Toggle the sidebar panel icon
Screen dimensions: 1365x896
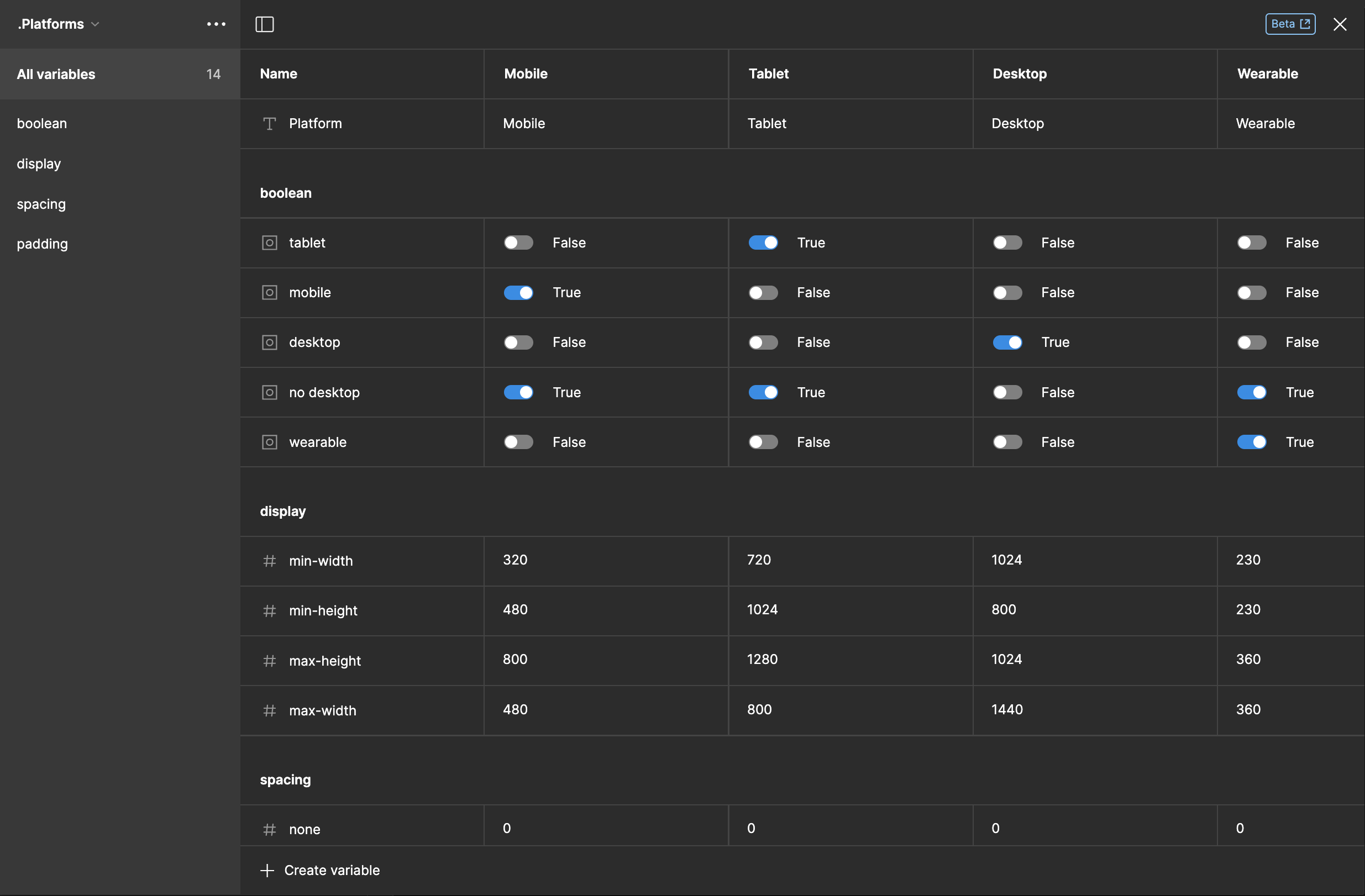264,24
